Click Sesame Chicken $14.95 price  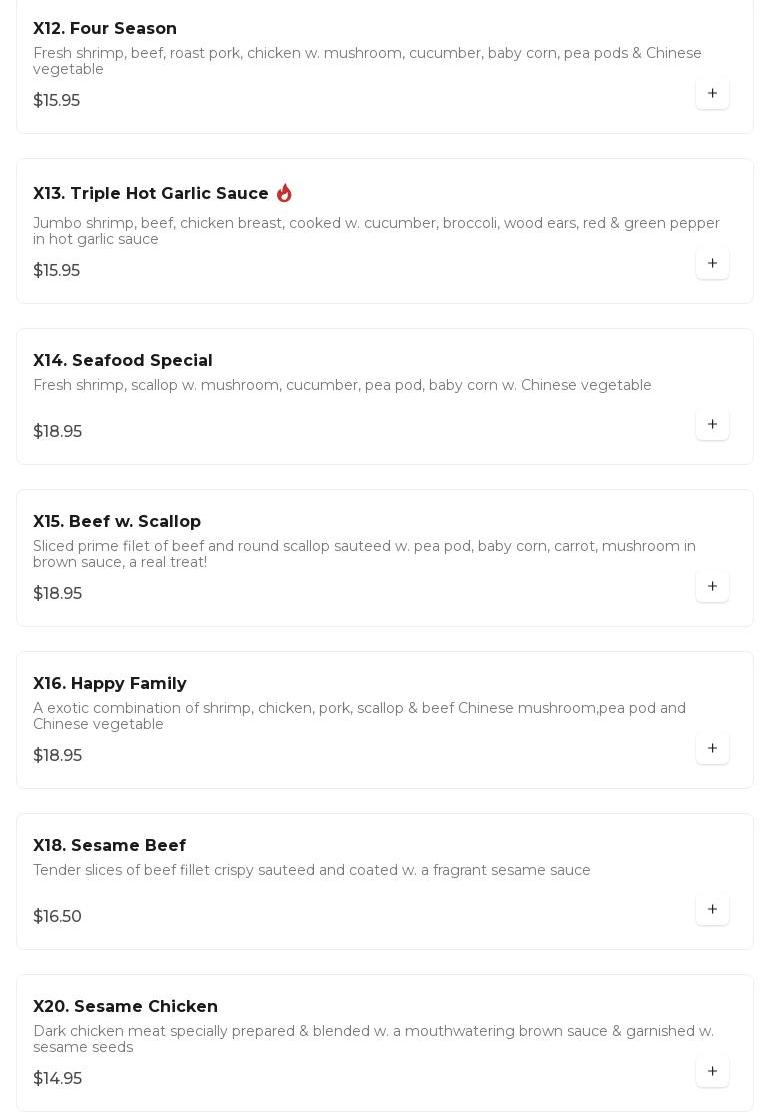(58, 1079)
